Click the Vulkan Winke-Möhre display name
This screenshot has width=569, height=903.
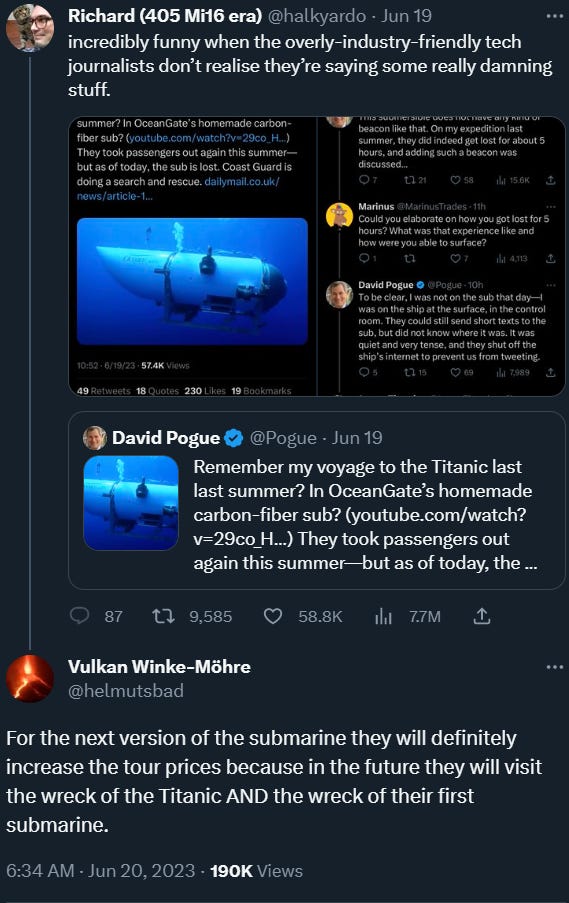(160, 667)
